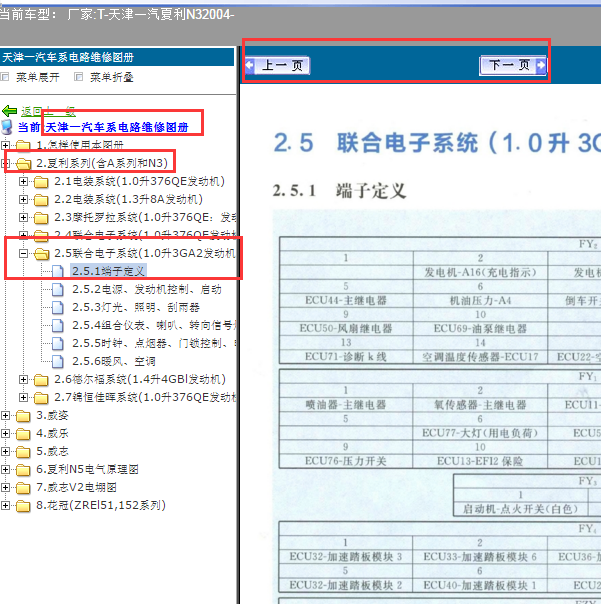The width and height of the screenshot is (601, 604).
Task: Expand the 7.威志V2电册图 folder
Action: click(x=5, y=487)
